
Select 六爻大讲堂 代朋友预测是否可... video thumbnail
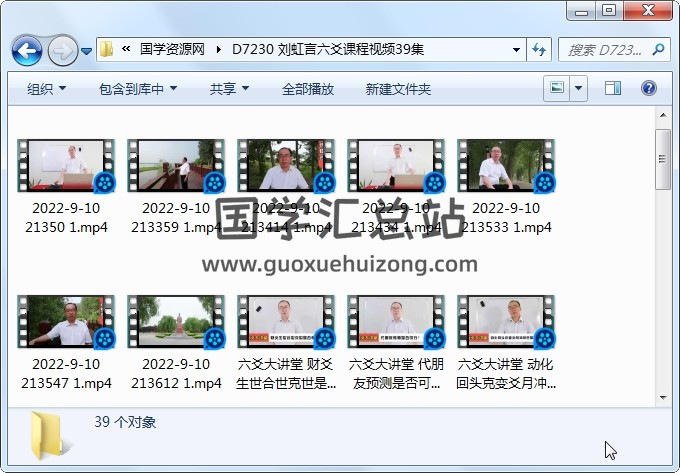(x=396, y=322)
